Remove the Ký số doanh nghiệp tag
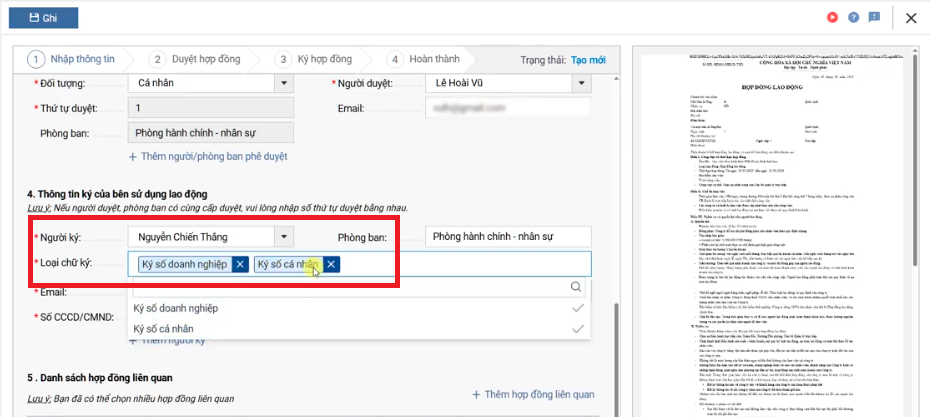The width and height of the screenshot is (930, 417). click(240, 265)
